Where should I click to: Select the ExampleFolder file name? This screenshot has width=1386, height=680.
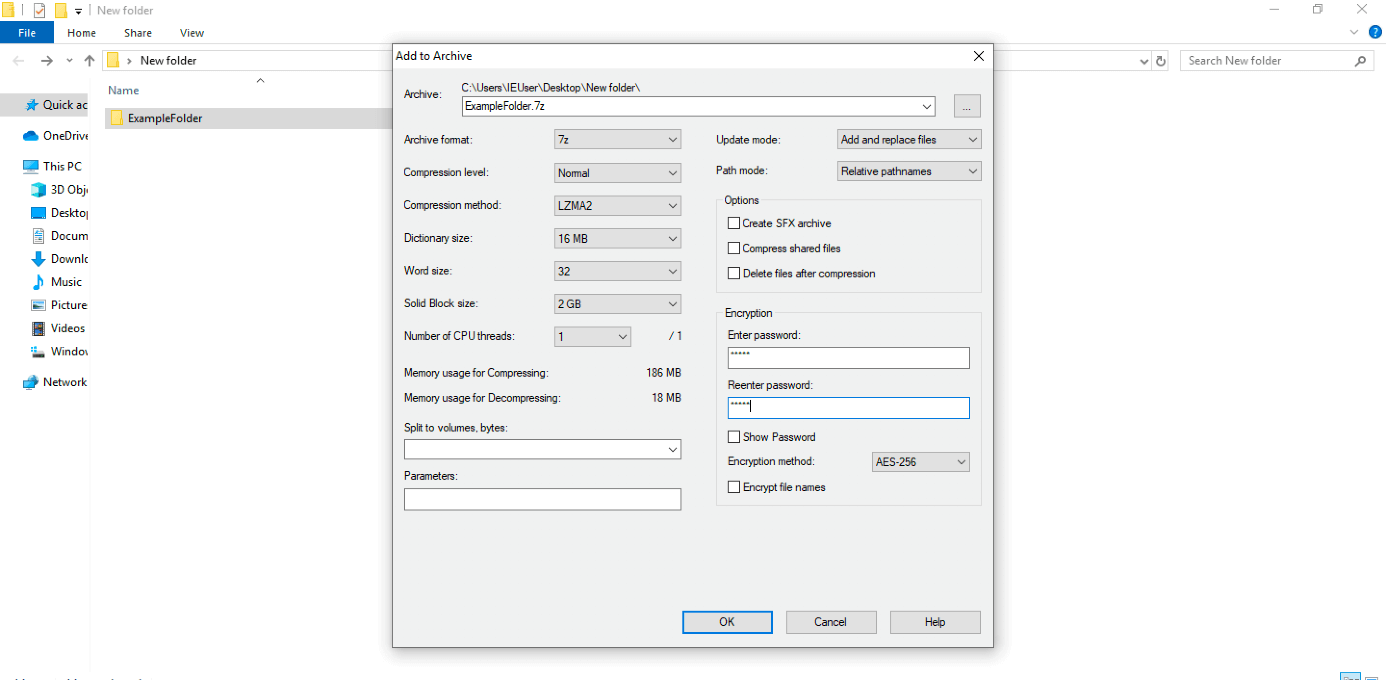coord(165,118)
